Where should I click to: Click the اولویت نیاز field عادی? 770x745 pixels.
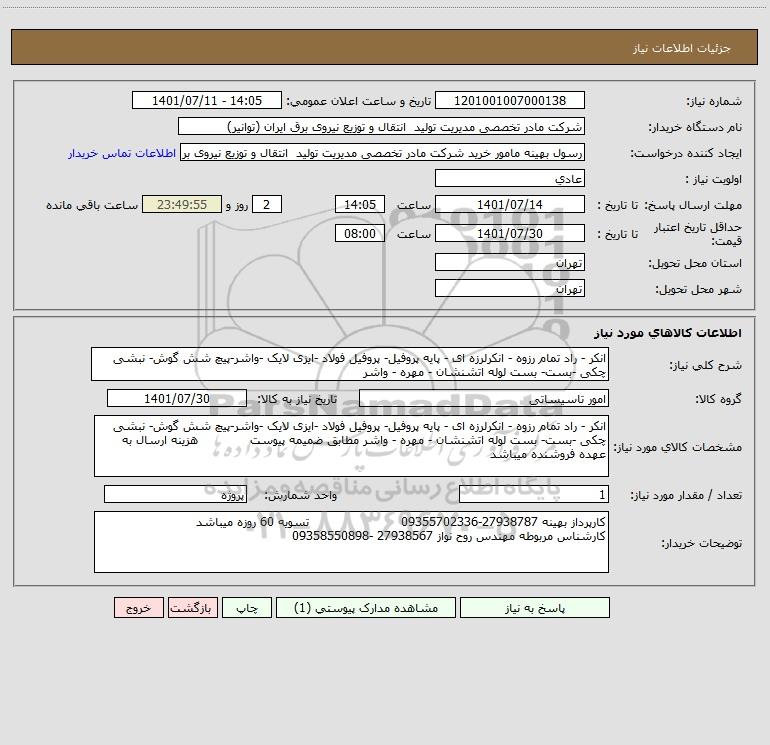[x=510, y=179]
